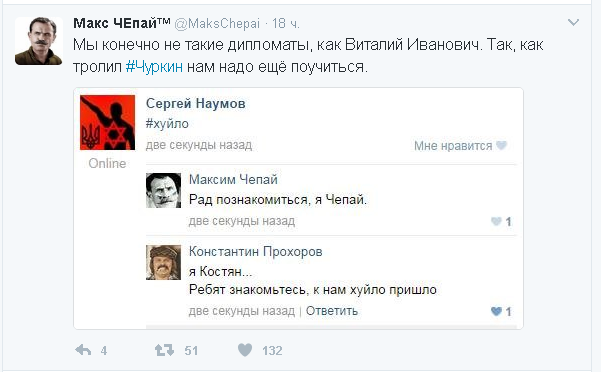Open the 18 ч. timestamp link

tap(286, 24)
